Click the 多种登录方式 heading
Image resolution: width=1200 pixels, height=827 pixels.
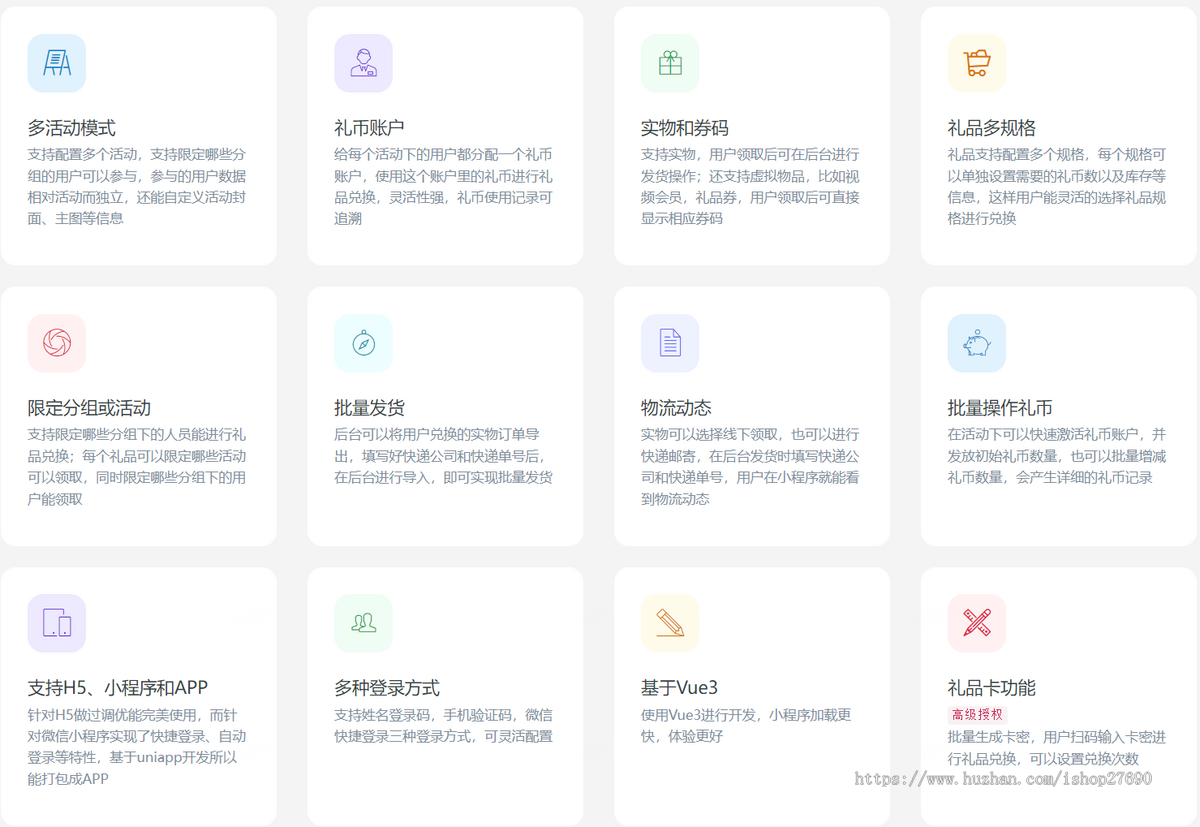coord(387,688)
